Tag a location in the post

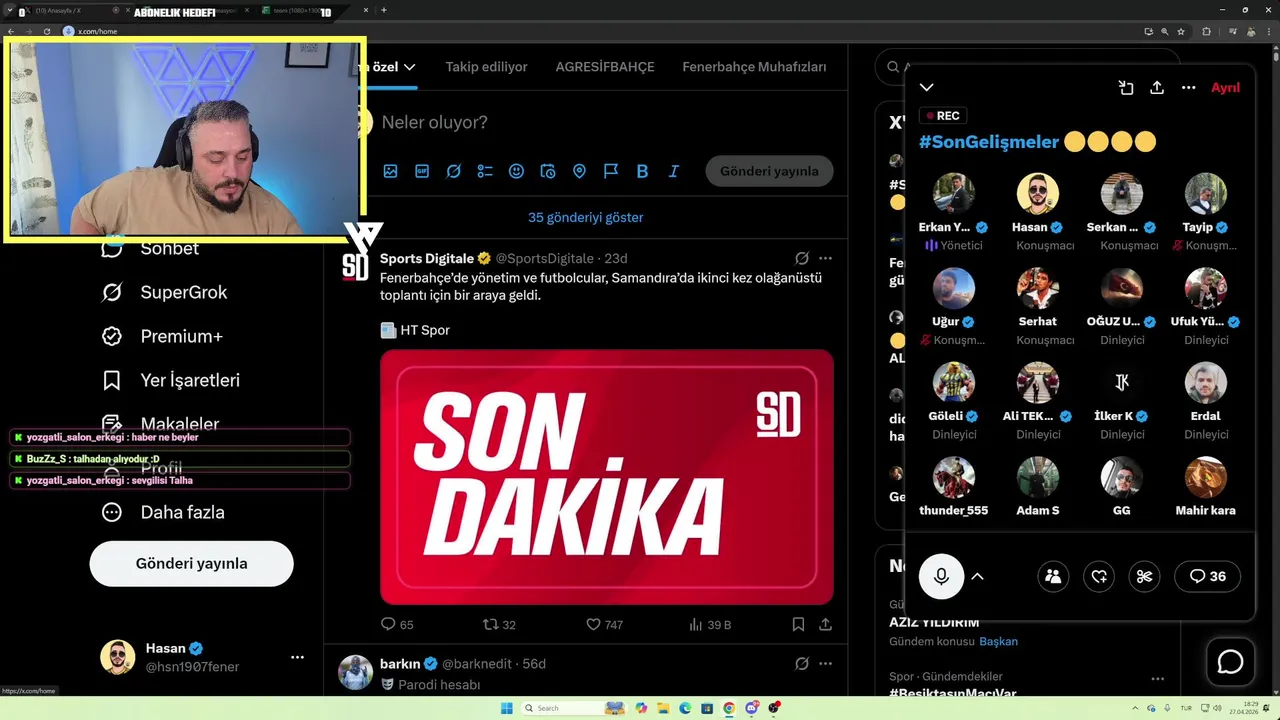579,171
